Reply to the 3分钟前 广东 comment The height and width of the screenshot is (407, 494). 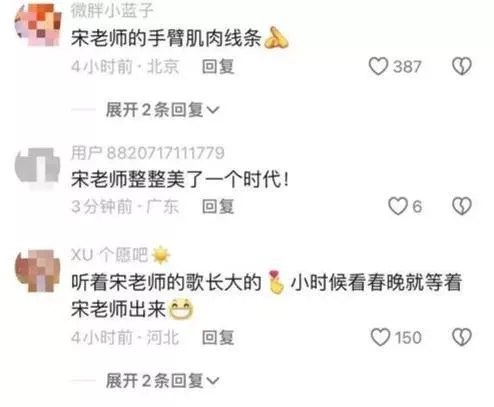pos(218,206)
